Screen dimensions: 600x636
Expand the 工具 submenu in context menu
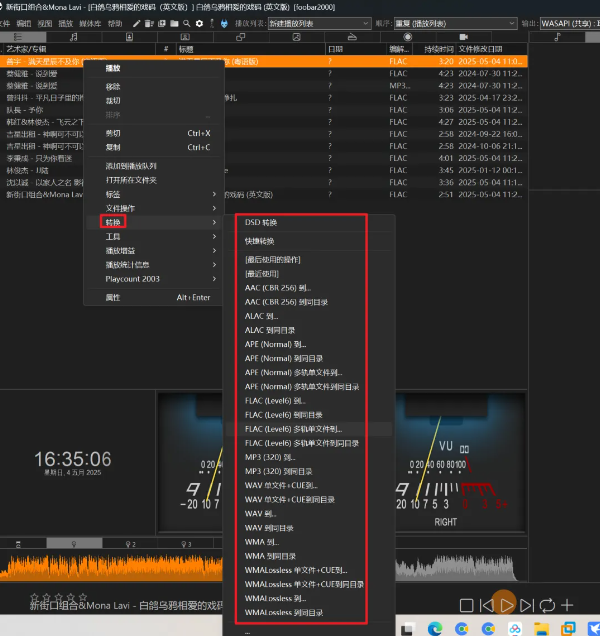154,236
